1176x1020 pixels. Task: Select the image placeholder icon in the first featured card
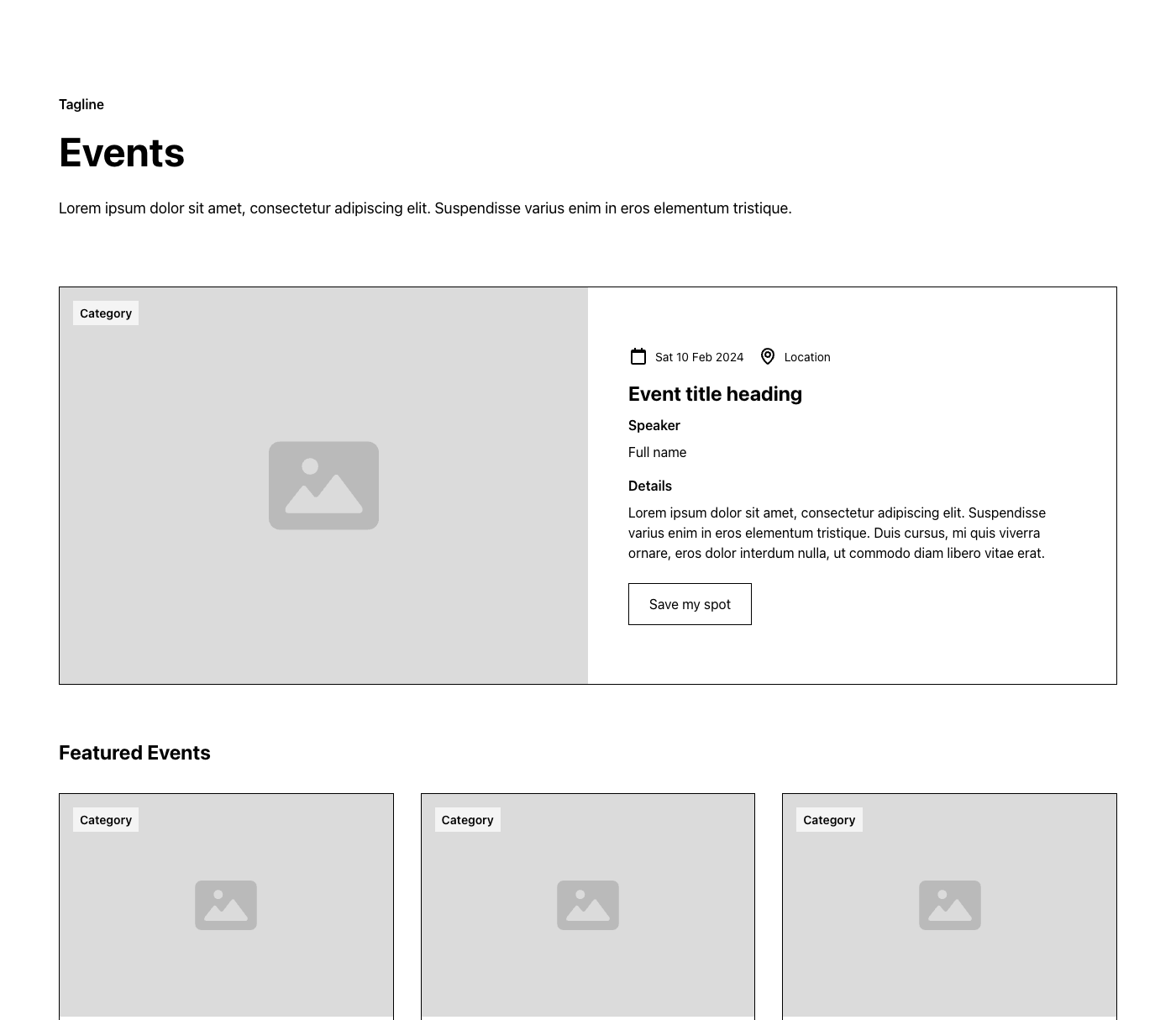click(226, 905)
